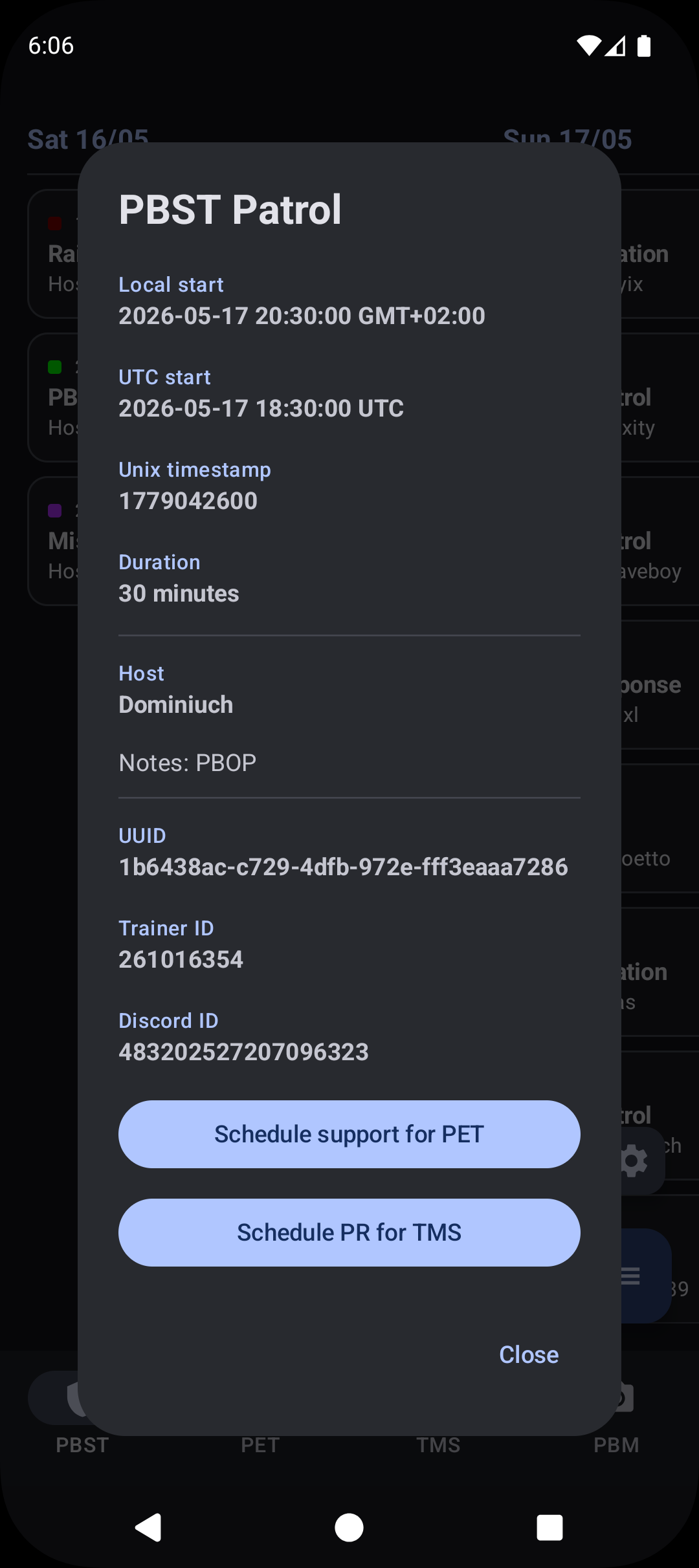Tap the Schedule PR for TMS button
Image resolution: width=699 pixels, height=1568 pixels.
349,1232
